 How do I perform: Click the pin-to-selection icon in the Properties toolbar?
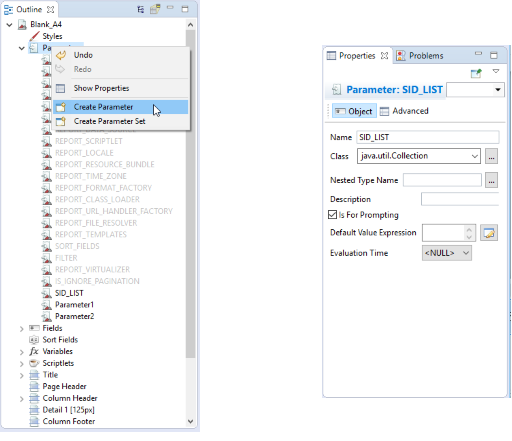tap(476, 73)
